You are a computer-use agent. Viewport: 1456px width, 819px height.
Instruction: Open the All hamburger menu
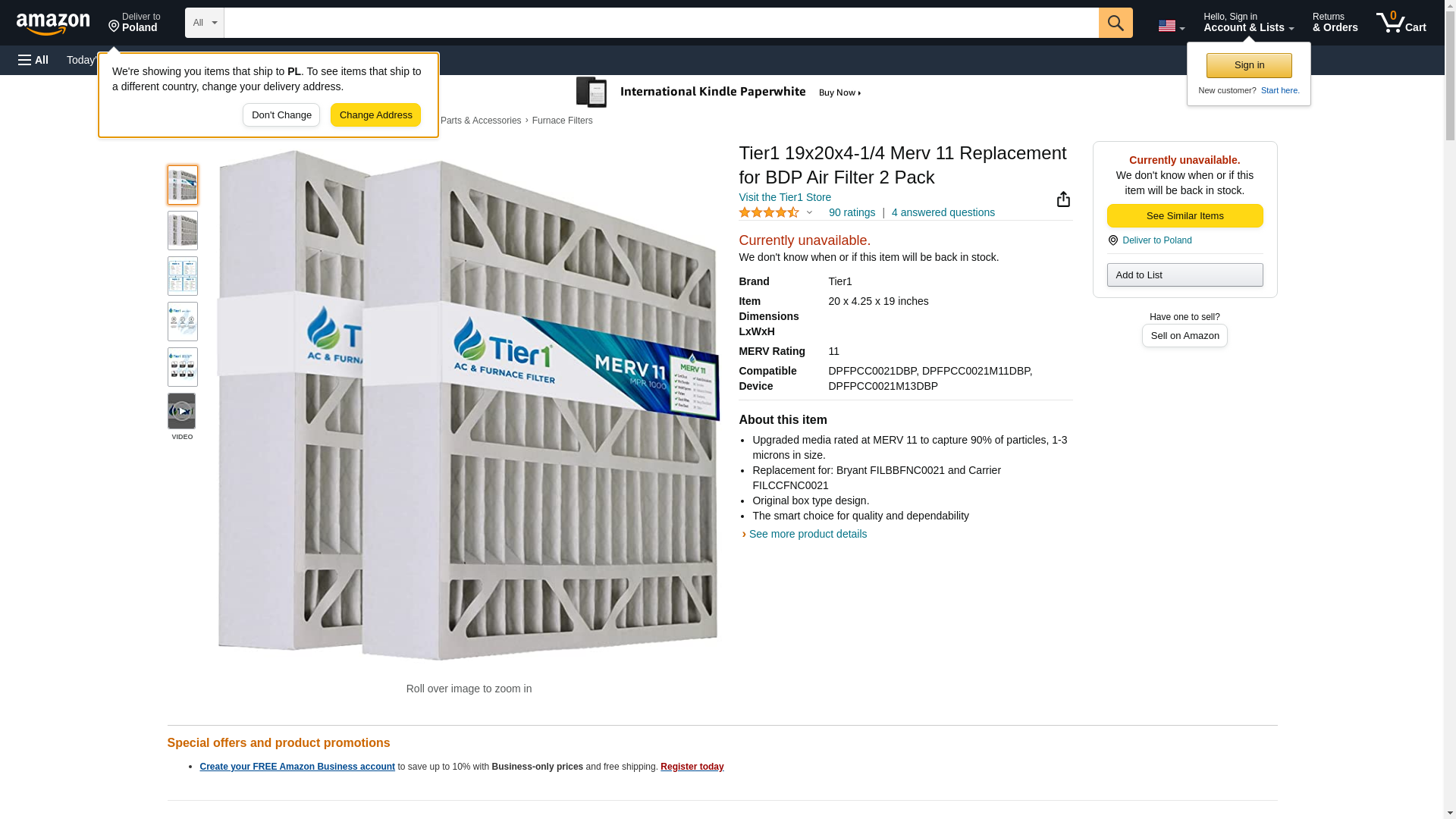coord(33,60)
